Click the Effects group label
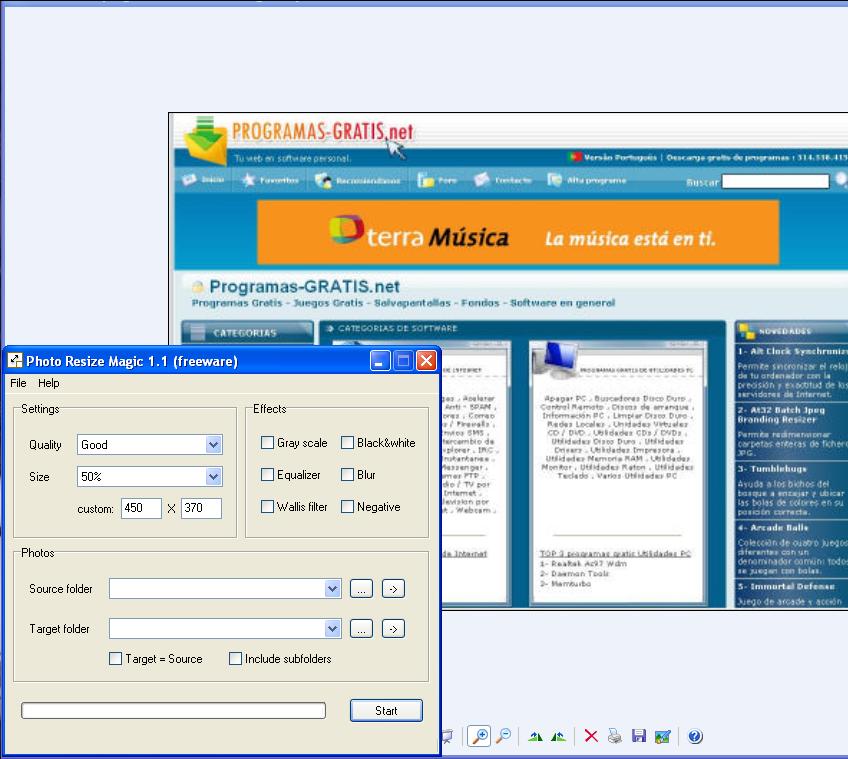Viewport: 848px width, 759px height. [x=270, y=409]
